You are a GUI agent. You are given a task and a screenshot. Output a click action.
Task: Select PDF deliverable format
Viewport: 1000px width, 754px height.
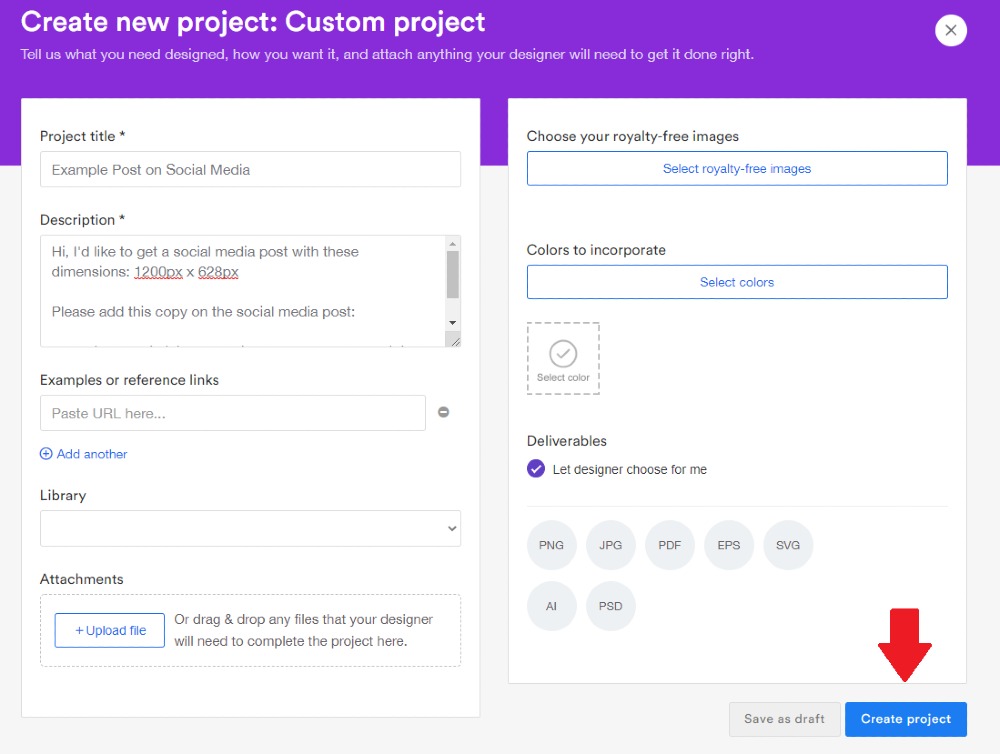670,545
